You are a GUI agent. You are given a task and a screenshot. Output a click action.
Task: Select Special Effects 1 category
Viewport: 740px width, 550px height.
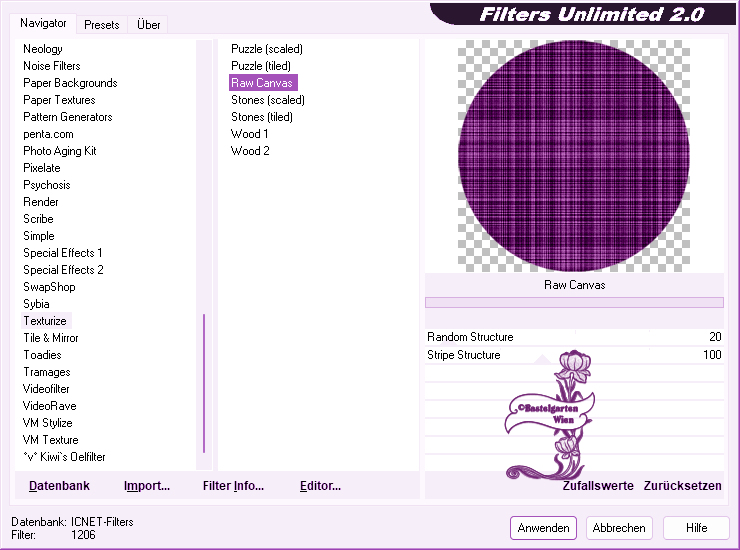coord(62,253)
